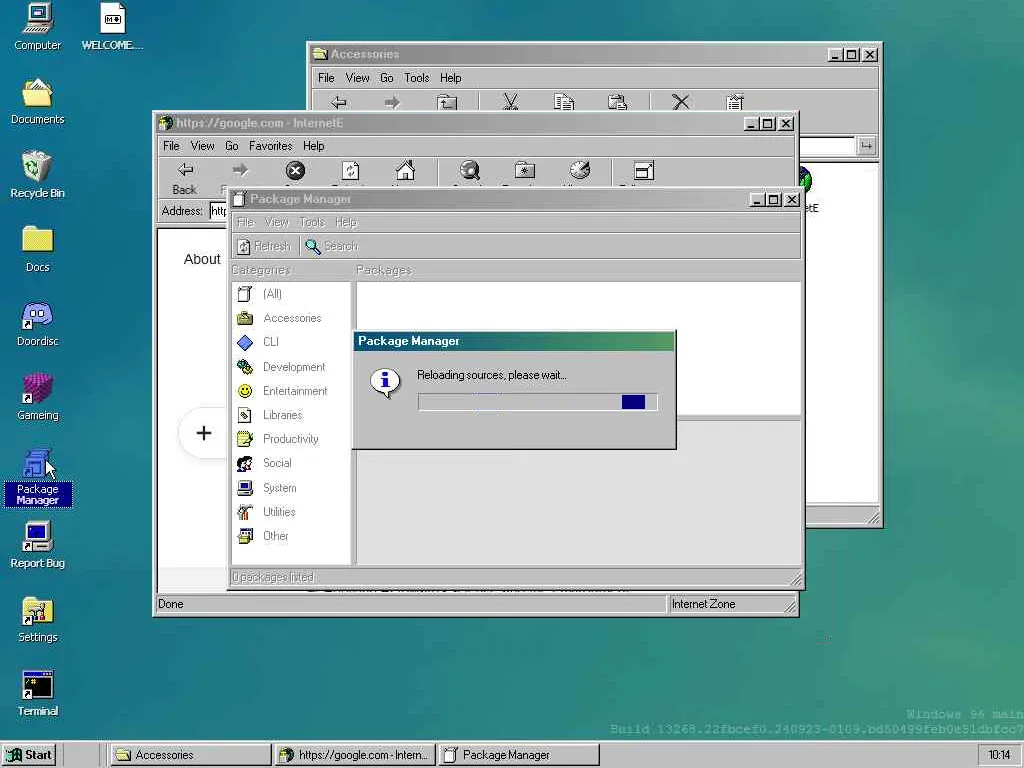Switch to Accessories taskbar button
The width and height of the screenshot is (1024, 768).
(190, 755)
